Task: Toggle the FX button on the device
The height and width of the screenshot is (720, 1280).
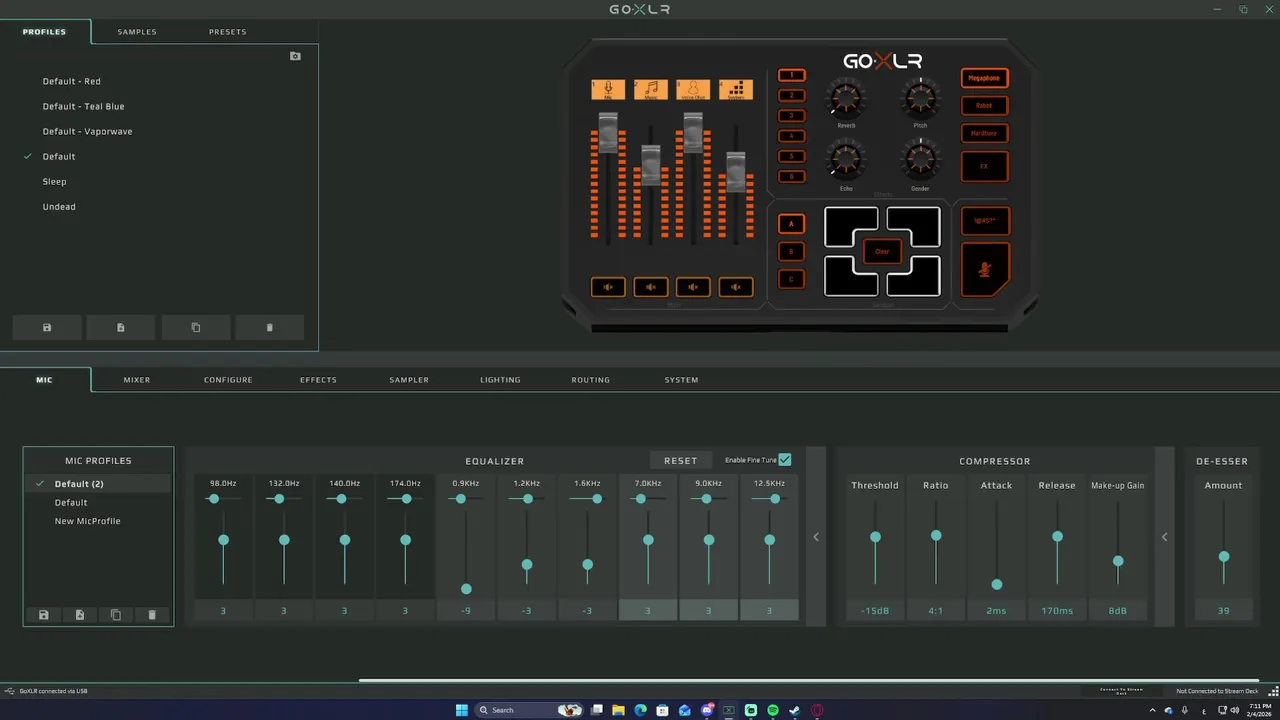Action: (x=984, y=166)
